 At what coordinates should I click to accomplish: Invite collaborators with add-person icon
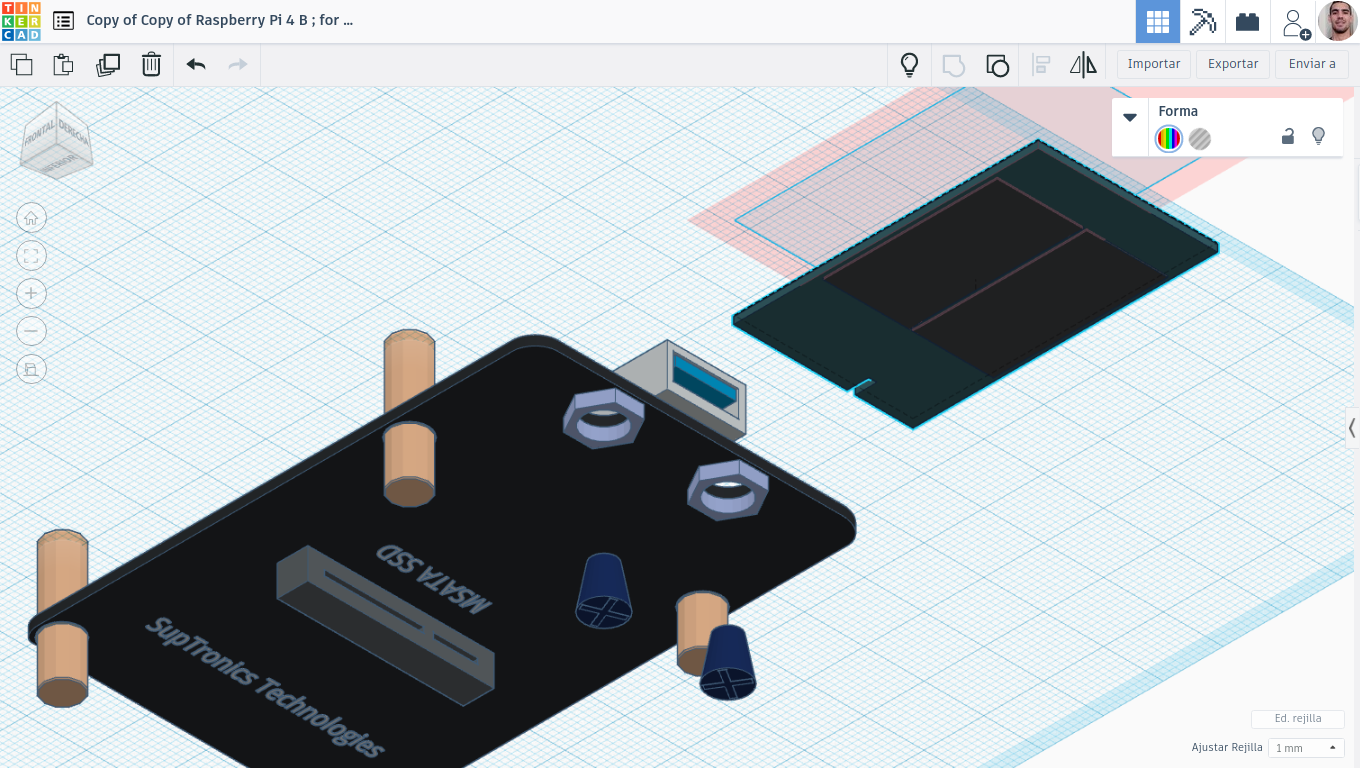[x=1294, y=23]
